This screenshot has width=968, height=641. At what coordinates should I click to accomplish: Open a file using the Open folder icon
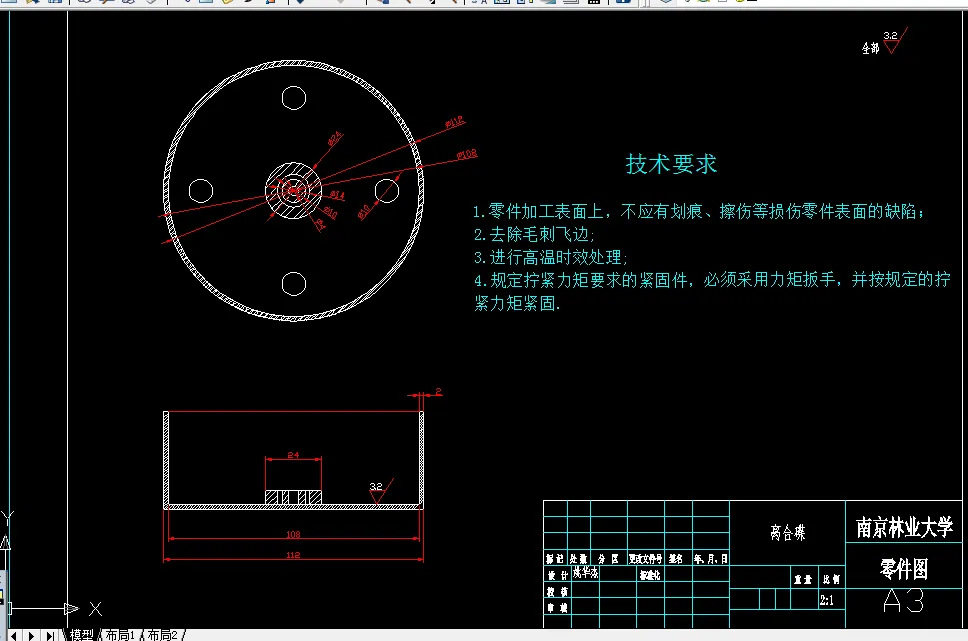33,4
